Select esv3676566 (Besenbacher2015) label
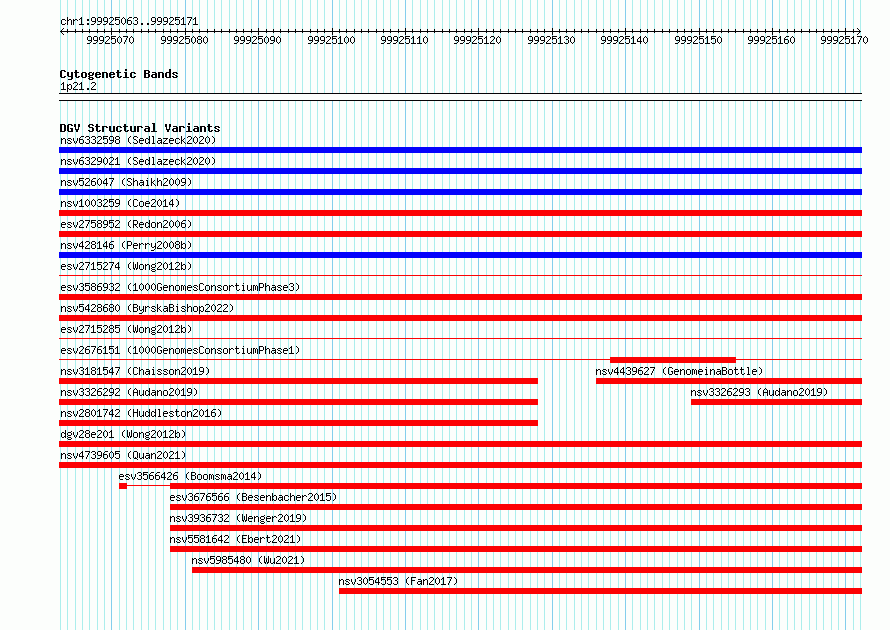The height and width of the screenshot is (630, 890). 253,497
